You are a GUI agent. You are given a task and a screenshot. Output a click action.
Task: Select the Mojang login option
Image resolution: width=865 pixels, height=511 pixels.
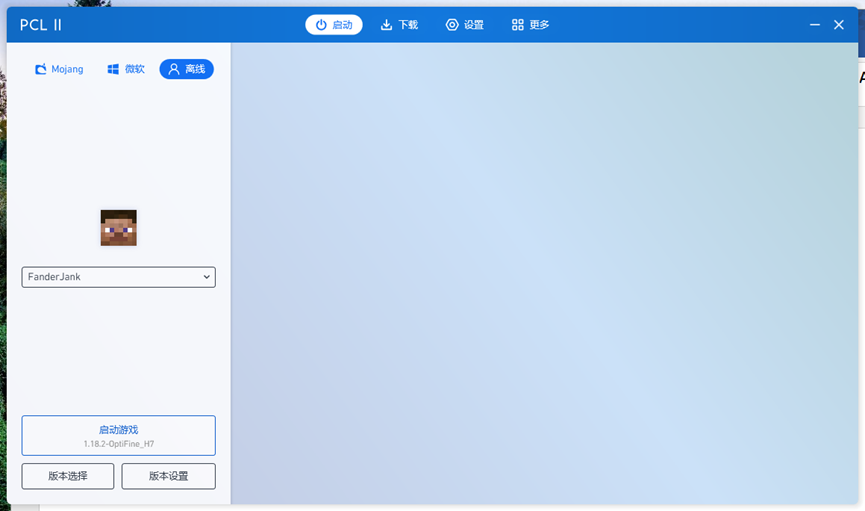[x=60, y=69]
